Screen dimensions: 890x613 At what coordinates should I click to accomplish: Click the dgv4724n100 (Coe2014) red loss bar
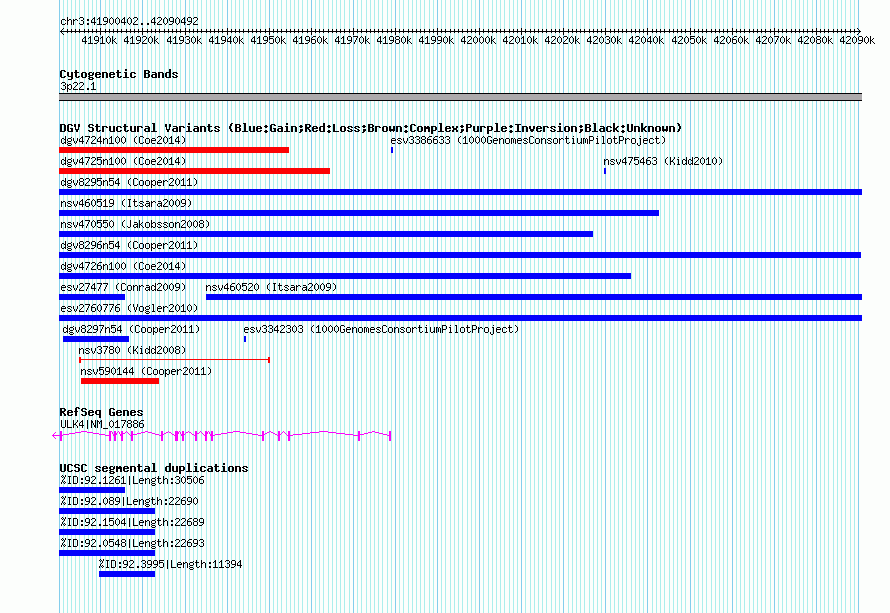[x=174, y=150]
